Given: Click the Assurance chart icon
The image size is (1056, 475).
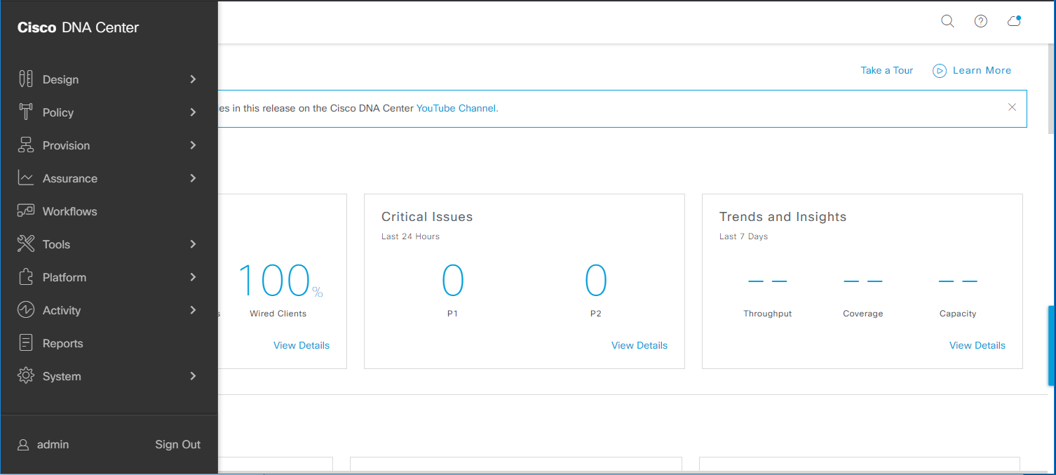Looking at the screenshot, I should pos(26,178).
